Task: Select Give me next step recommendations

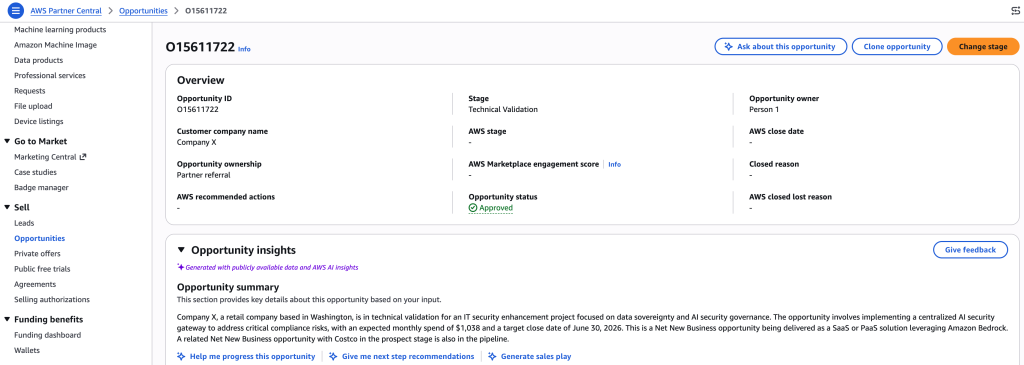Action: pos(402,357)
